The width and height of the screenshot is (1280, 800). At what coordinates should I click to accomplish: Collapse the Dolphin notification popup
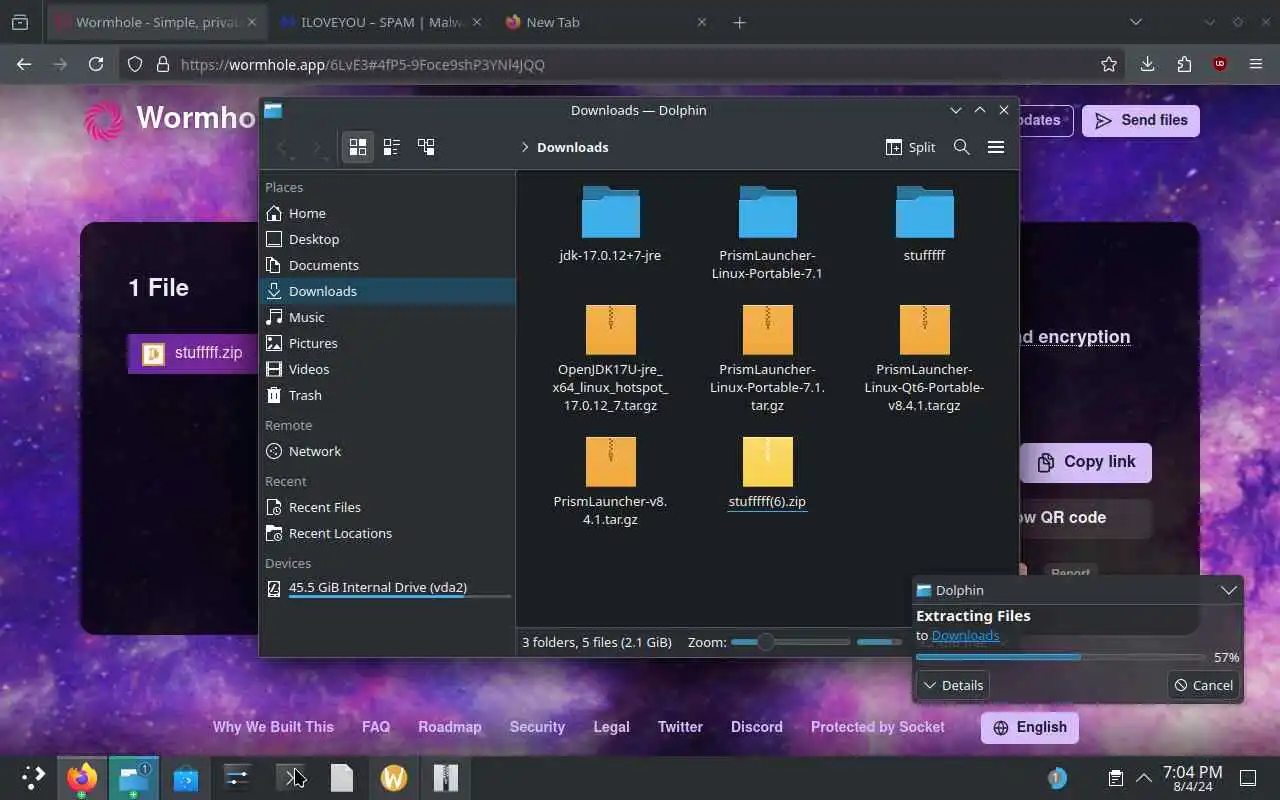point(1229,590)
